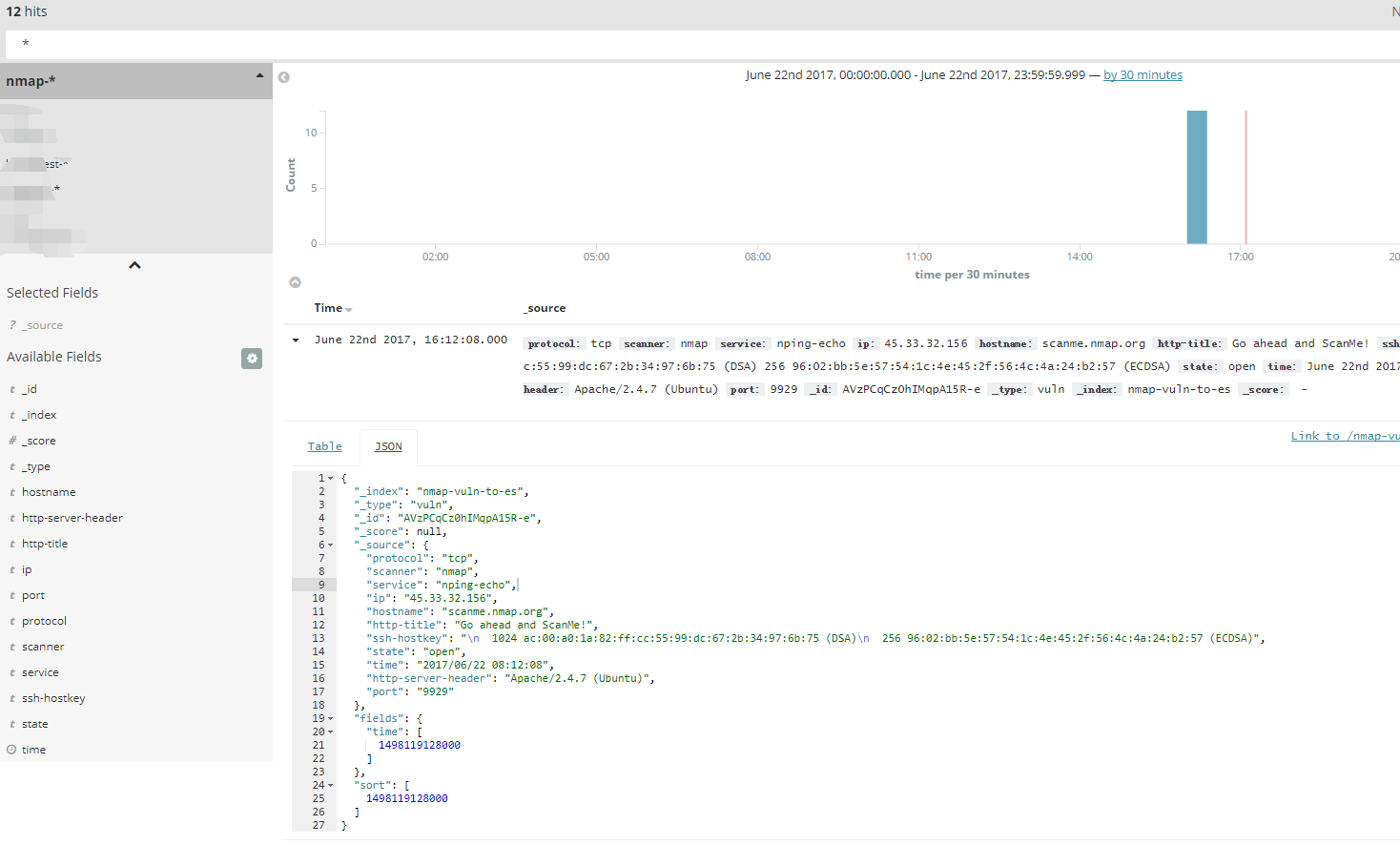Select the scanner field in sidebar
This screenshot has height=845, width=1400.
43,647
